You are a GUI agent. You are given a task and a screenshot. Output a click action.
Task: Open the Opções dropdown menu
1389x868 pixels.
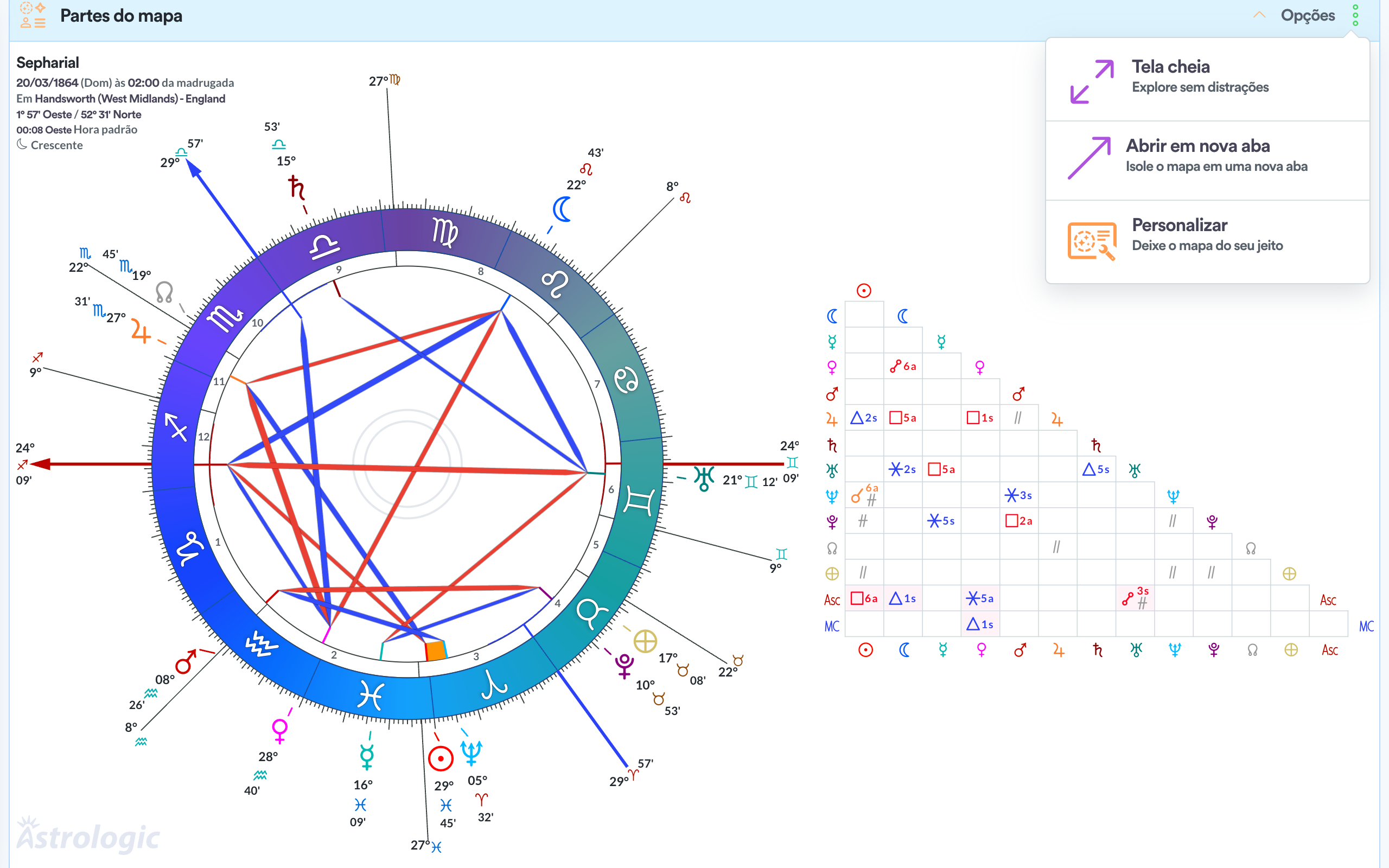click(x=1308, y=16)
